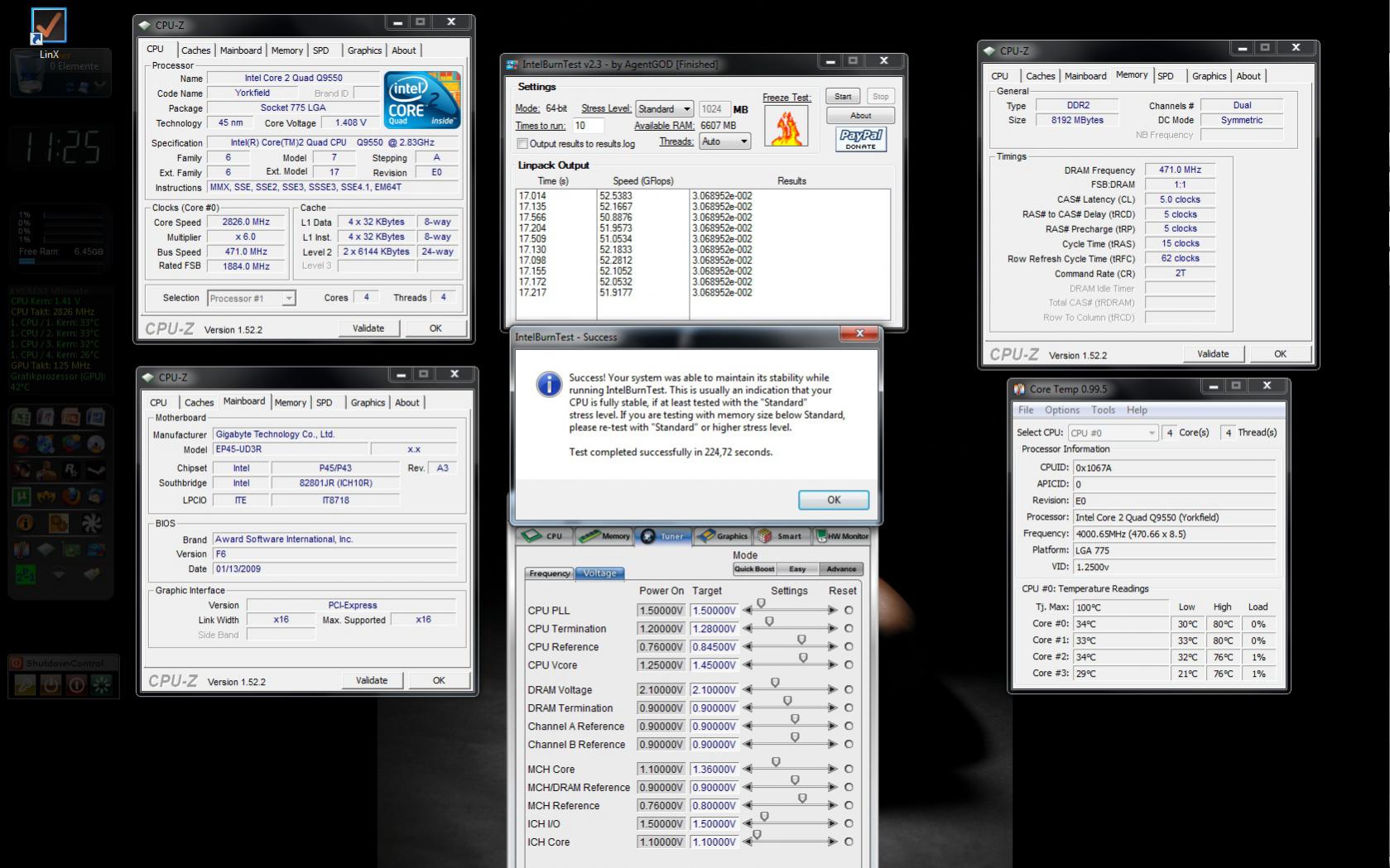
Task: Open the Stress Level dropdown
Action: pyautogui.click(x=664, y=108)
